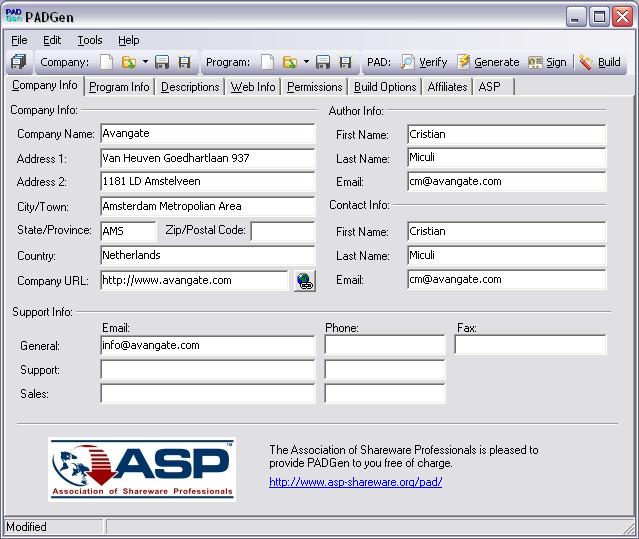The image size is (639, 539).
Task: Open a Company file folder icon
Action: [x=129, y=62]
